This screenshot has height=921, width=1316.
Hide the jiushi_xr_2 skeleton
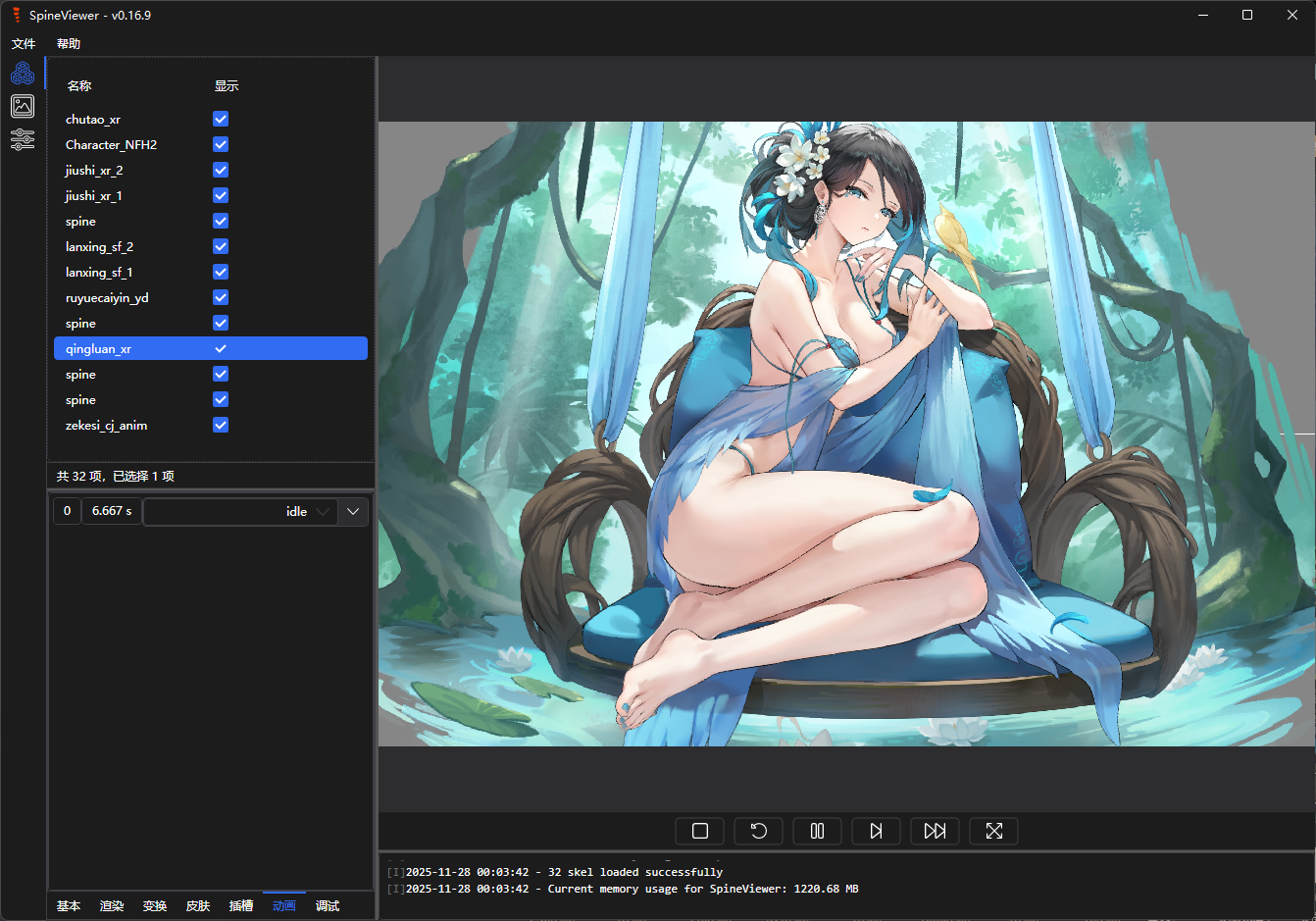[221, 170]
